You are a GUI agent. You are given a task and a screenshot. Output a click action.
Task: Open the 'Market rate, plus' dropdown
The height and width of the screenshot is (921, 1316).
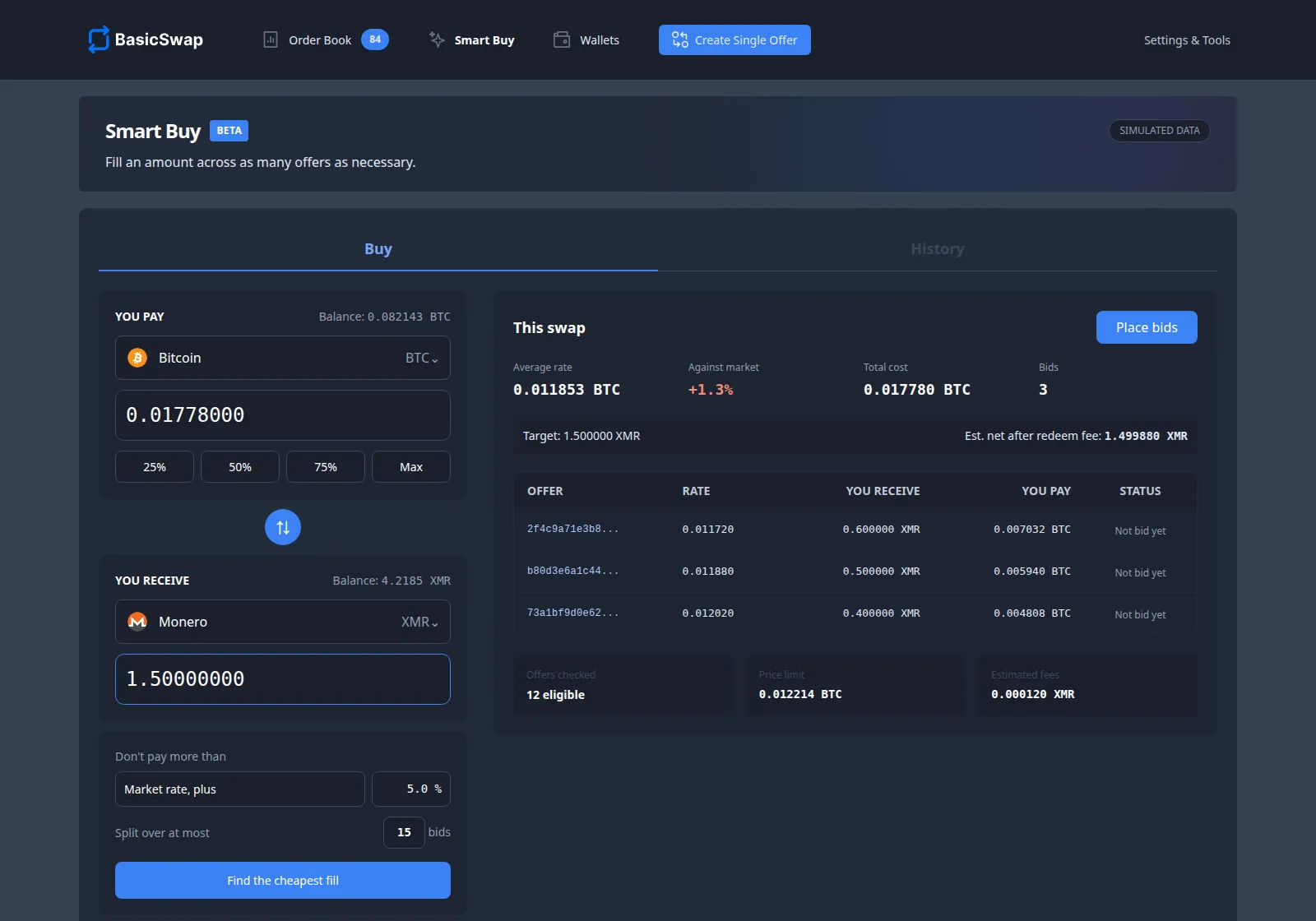point(240,789)
